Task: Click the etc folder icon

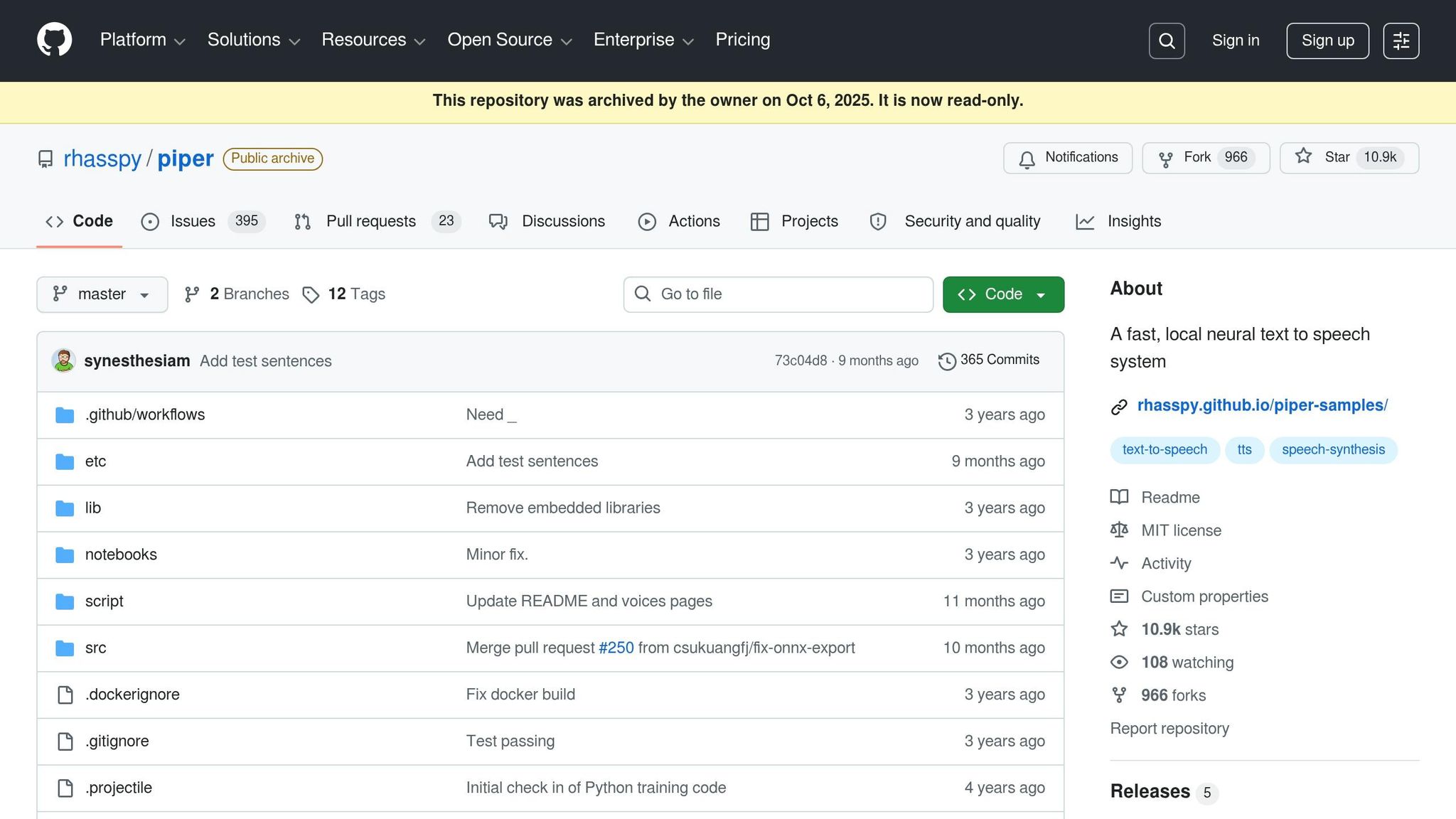Action: pos(65,462)
